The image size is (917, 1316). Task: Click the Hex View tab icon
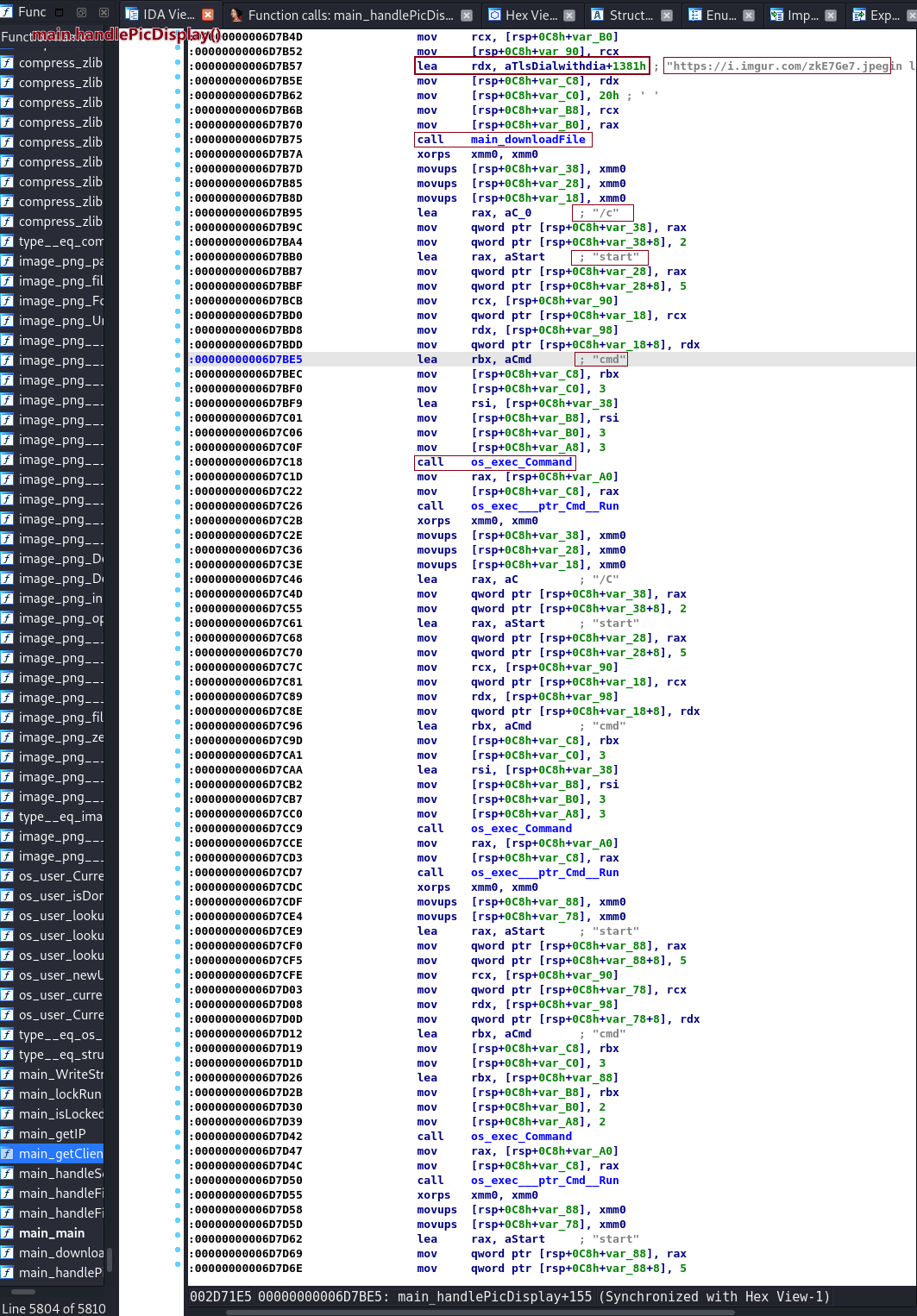tap(494, 15)
